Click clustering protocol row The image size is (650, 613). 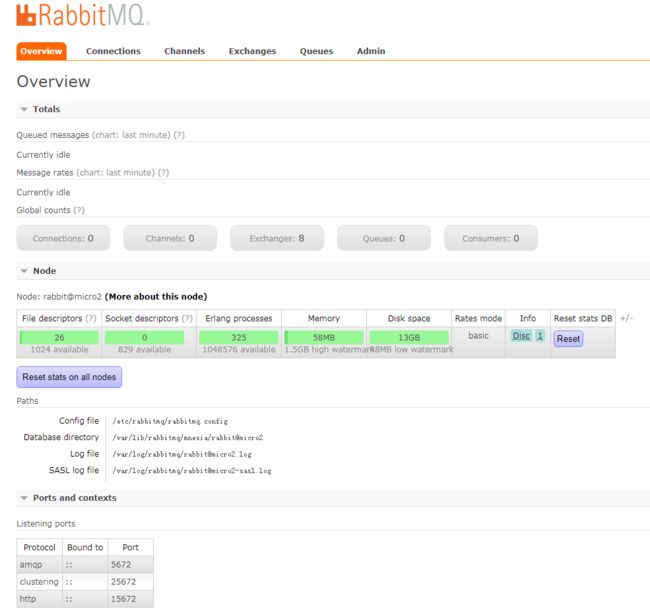(85, 582)
